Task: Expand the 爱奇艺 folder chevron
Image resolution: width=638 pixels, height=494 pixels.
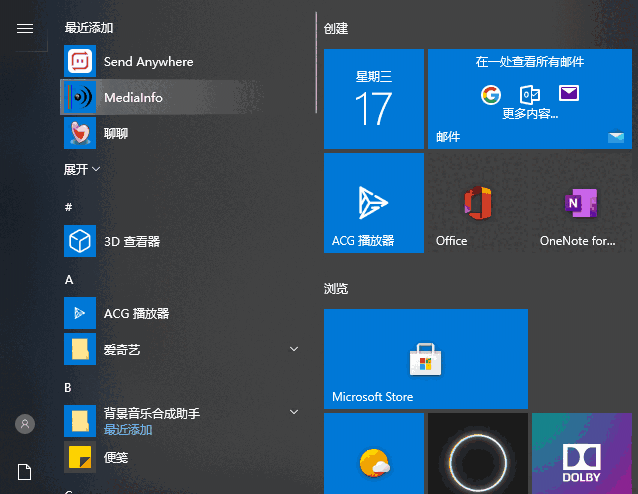Action: point(294,349)
